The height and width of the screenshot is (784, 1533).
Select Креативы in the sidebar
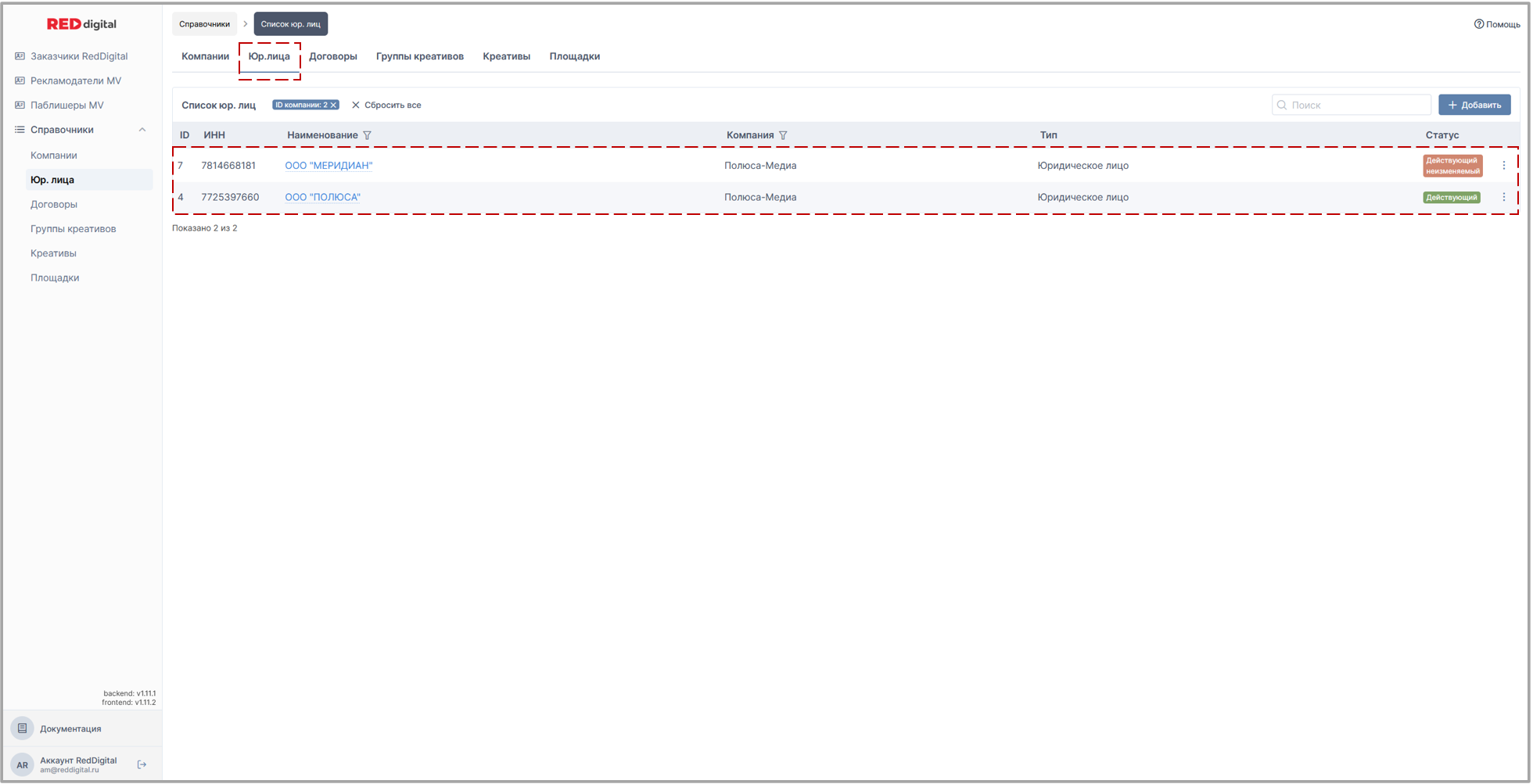53,253
